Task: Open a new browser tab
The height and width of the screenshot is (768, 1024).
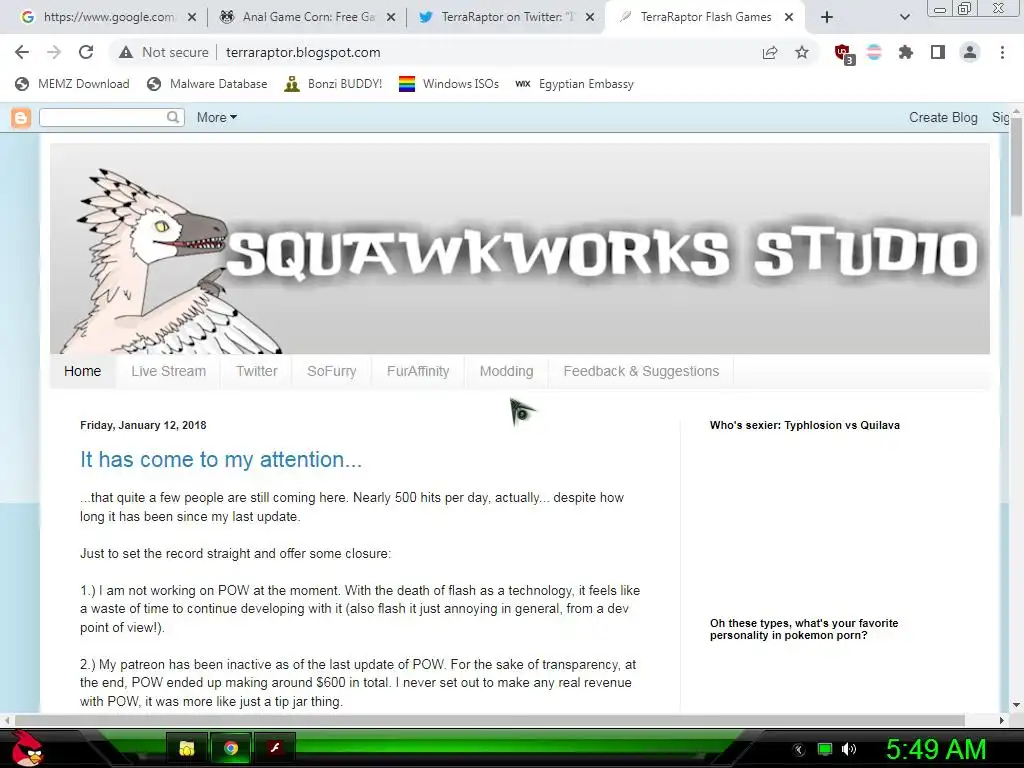Action: 827,17
